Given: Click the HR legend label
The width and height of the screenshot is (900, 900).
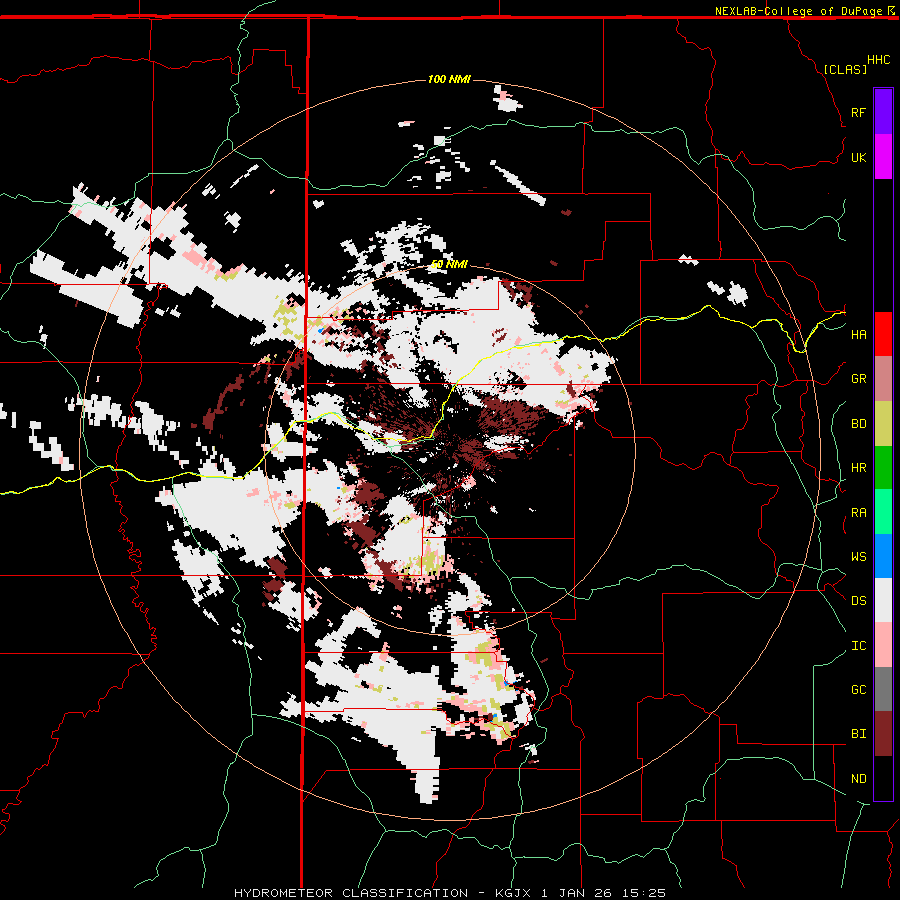Looking at the screenshot, I should (x=858, y=468).
